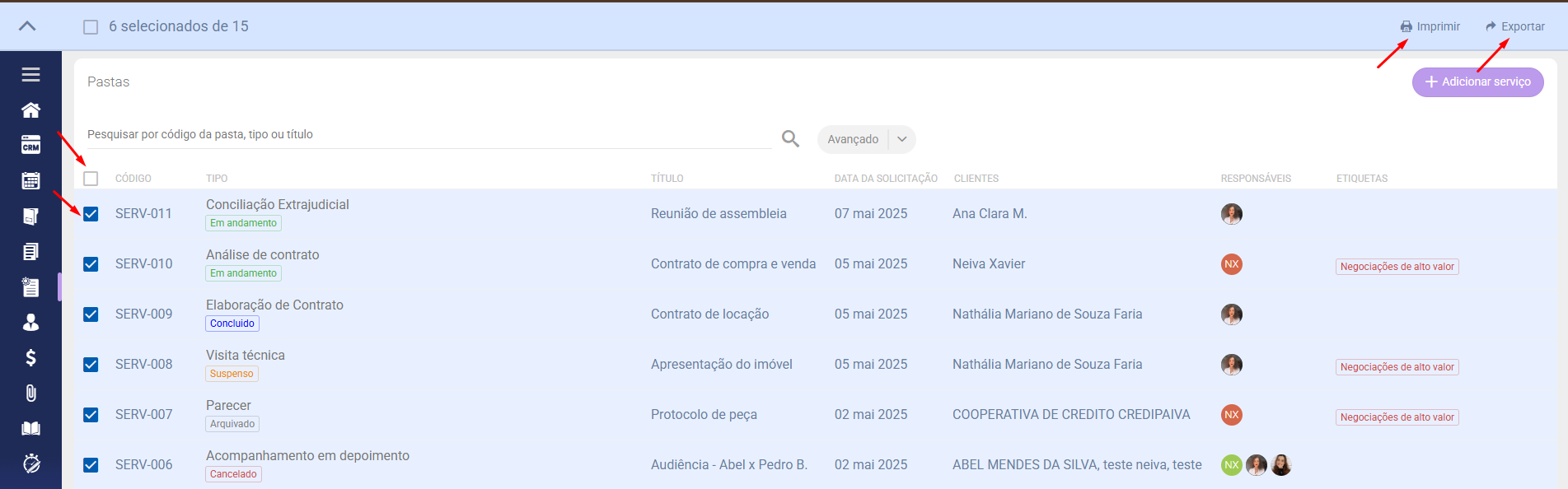Open the dollar sign financial icon
Image resolution: width=1568 pixels, height=489 pixels.
click(30, 358)
